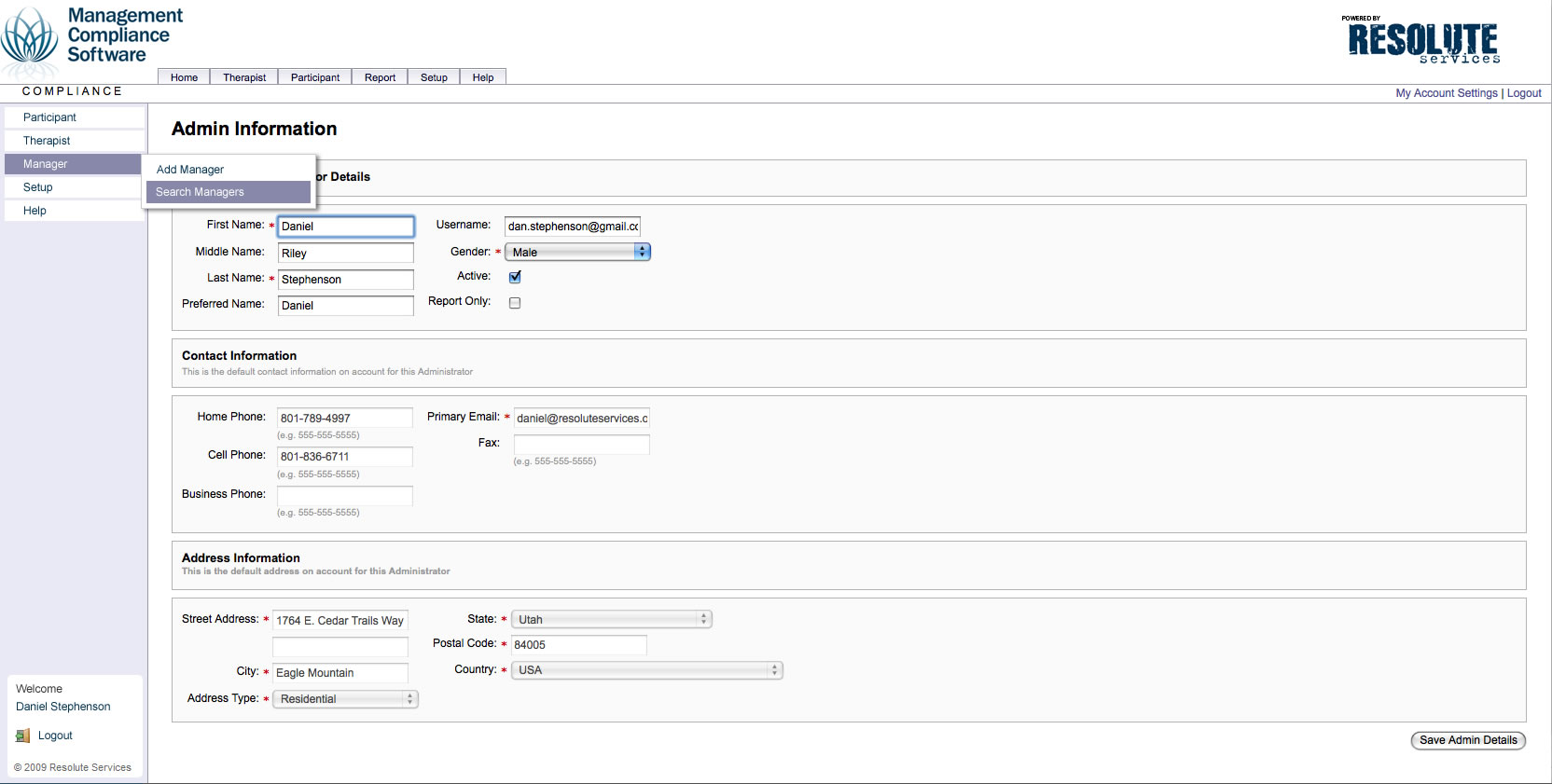Focus the second street address line field

(340, 647)
